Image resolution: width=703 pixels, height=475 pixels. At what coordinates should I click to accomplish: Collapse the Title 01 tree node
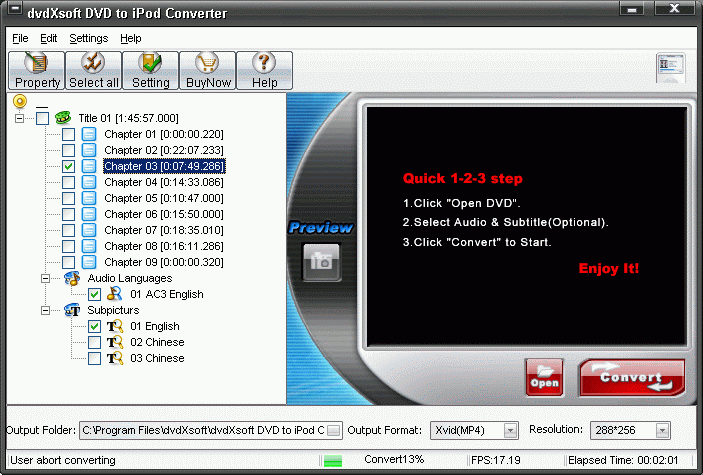click(x=19, y=118)
